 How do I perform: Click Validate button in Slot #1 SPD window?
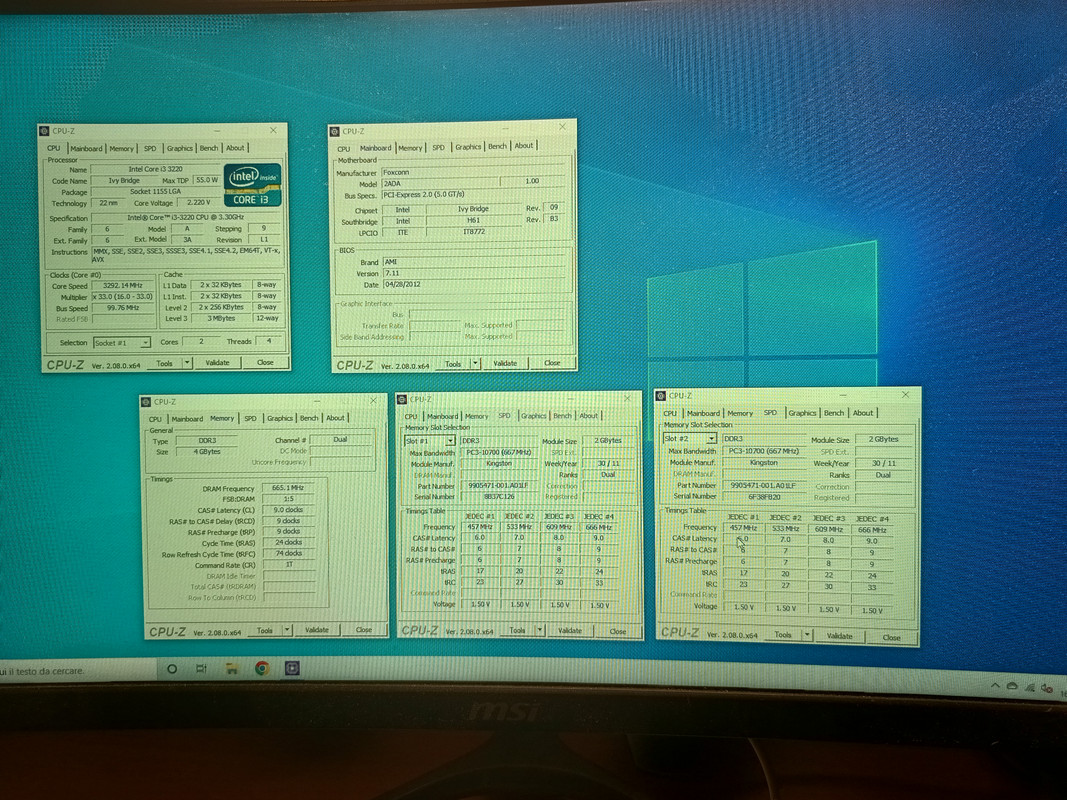pyautogui.click(x=570, y=631)
